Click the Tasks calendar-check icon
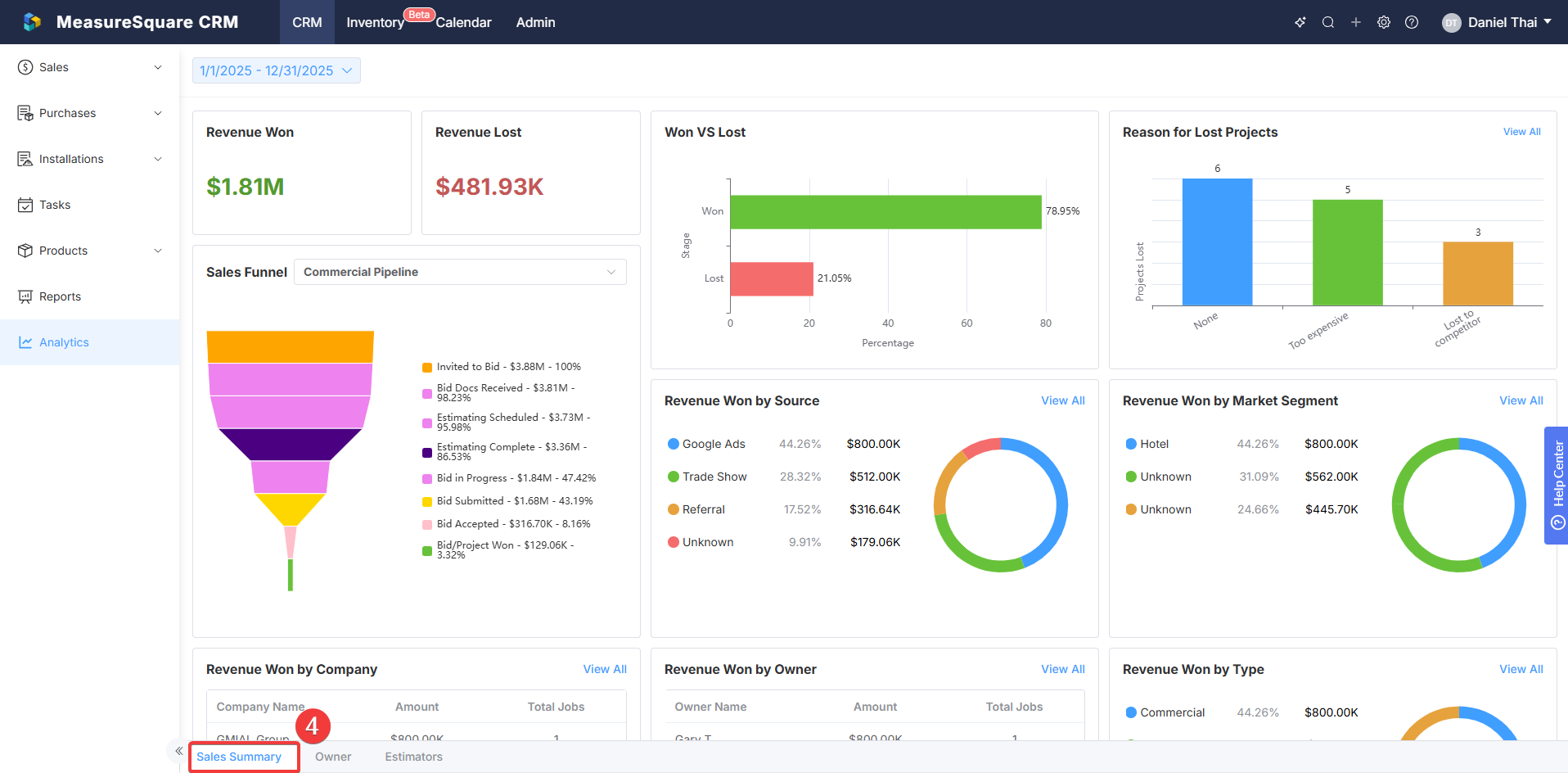 (25, 205)
